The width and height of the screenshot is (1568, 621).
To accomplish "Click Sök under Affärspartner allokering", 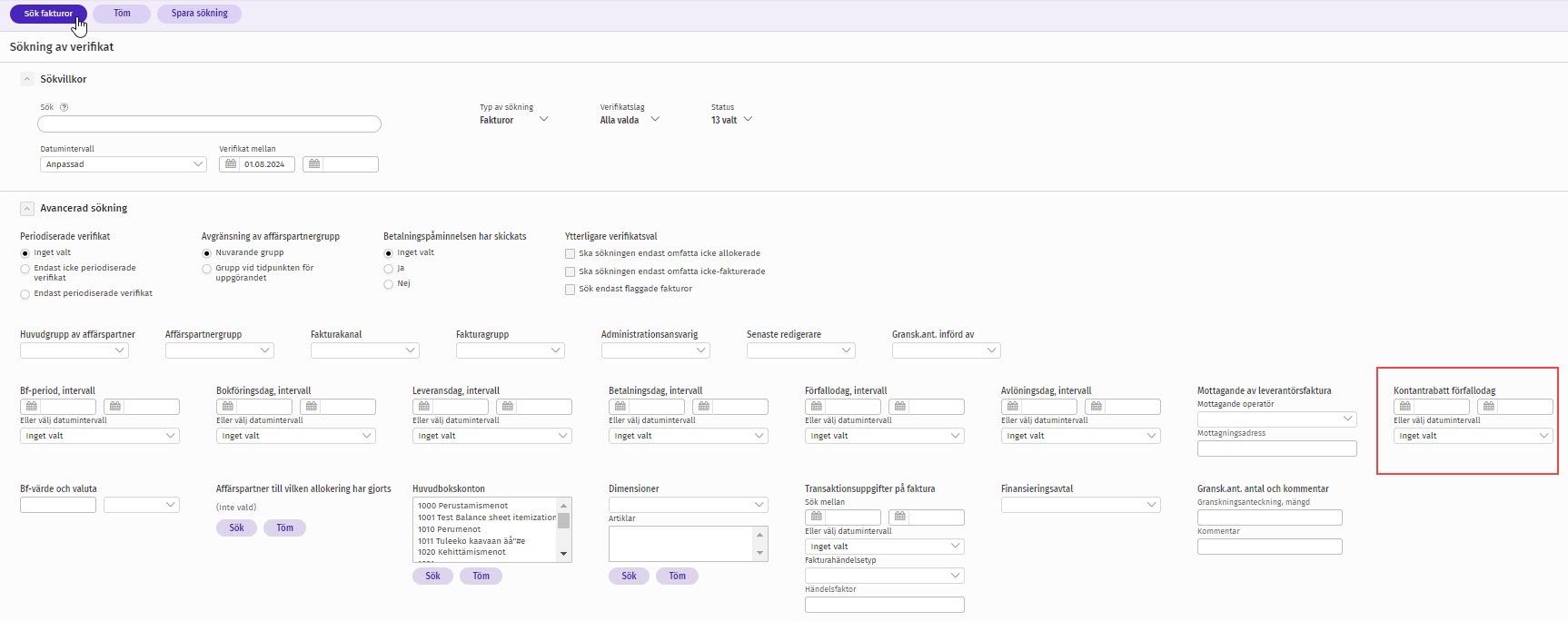I will tap(237, 527).
